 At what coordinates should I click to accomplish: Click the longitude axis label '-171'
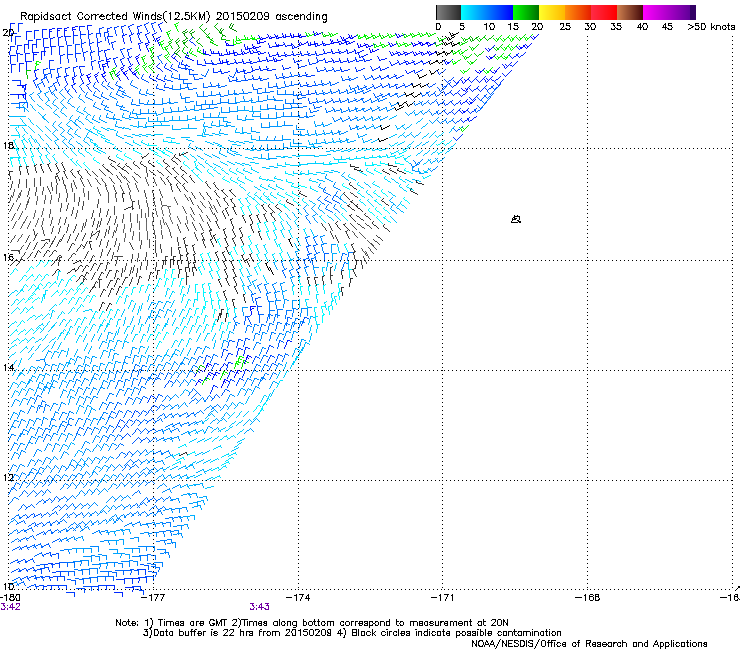pyautogui.click(x=443, y=598)
